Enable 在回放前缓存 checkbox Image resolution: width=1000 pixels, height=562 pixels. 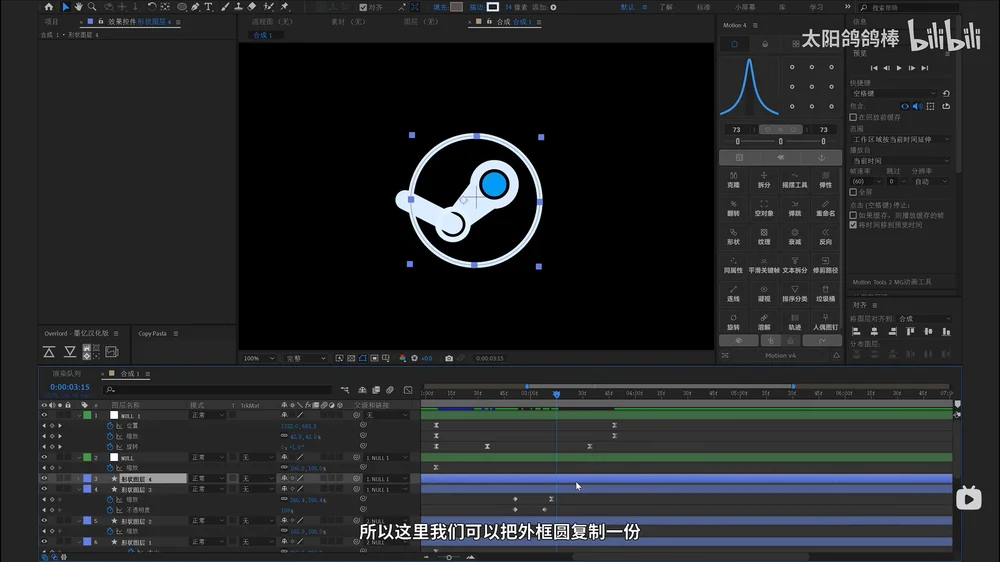(853, 117)
